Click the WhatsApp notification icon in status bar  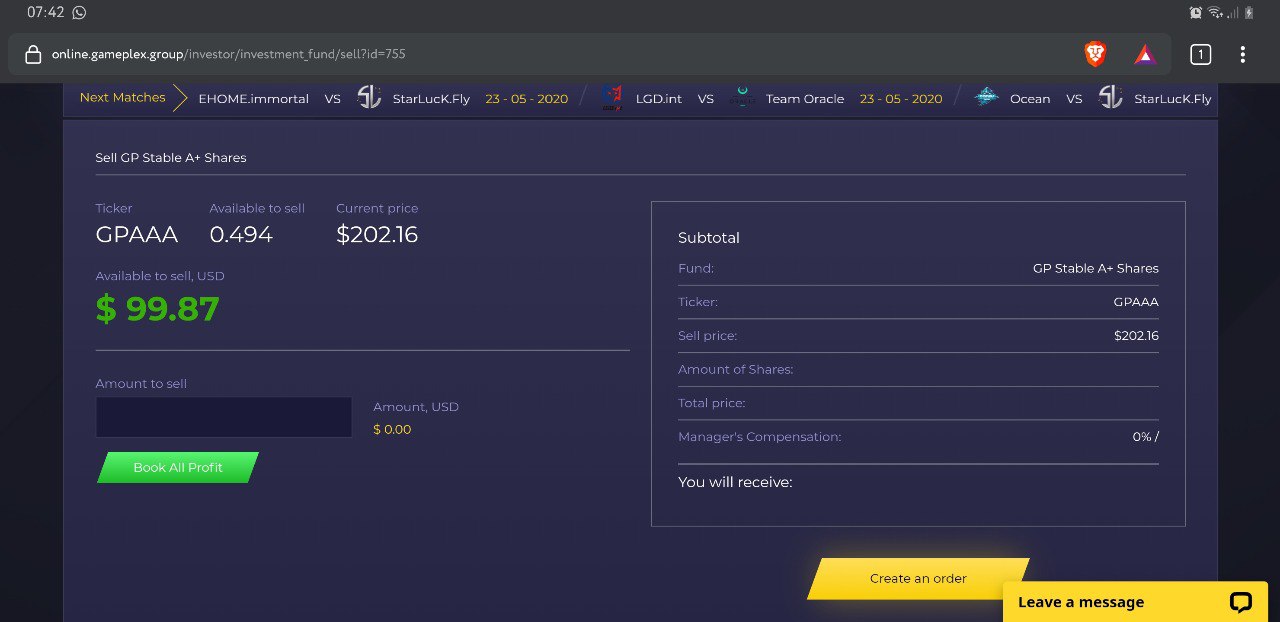(x=79, y=13)
